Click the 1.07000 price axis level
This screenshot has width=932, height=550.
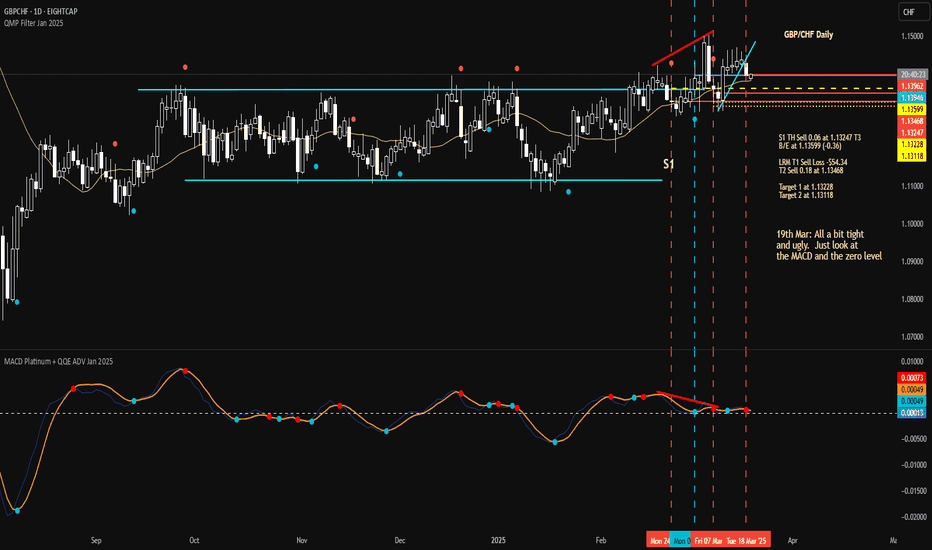coord(912,337)
